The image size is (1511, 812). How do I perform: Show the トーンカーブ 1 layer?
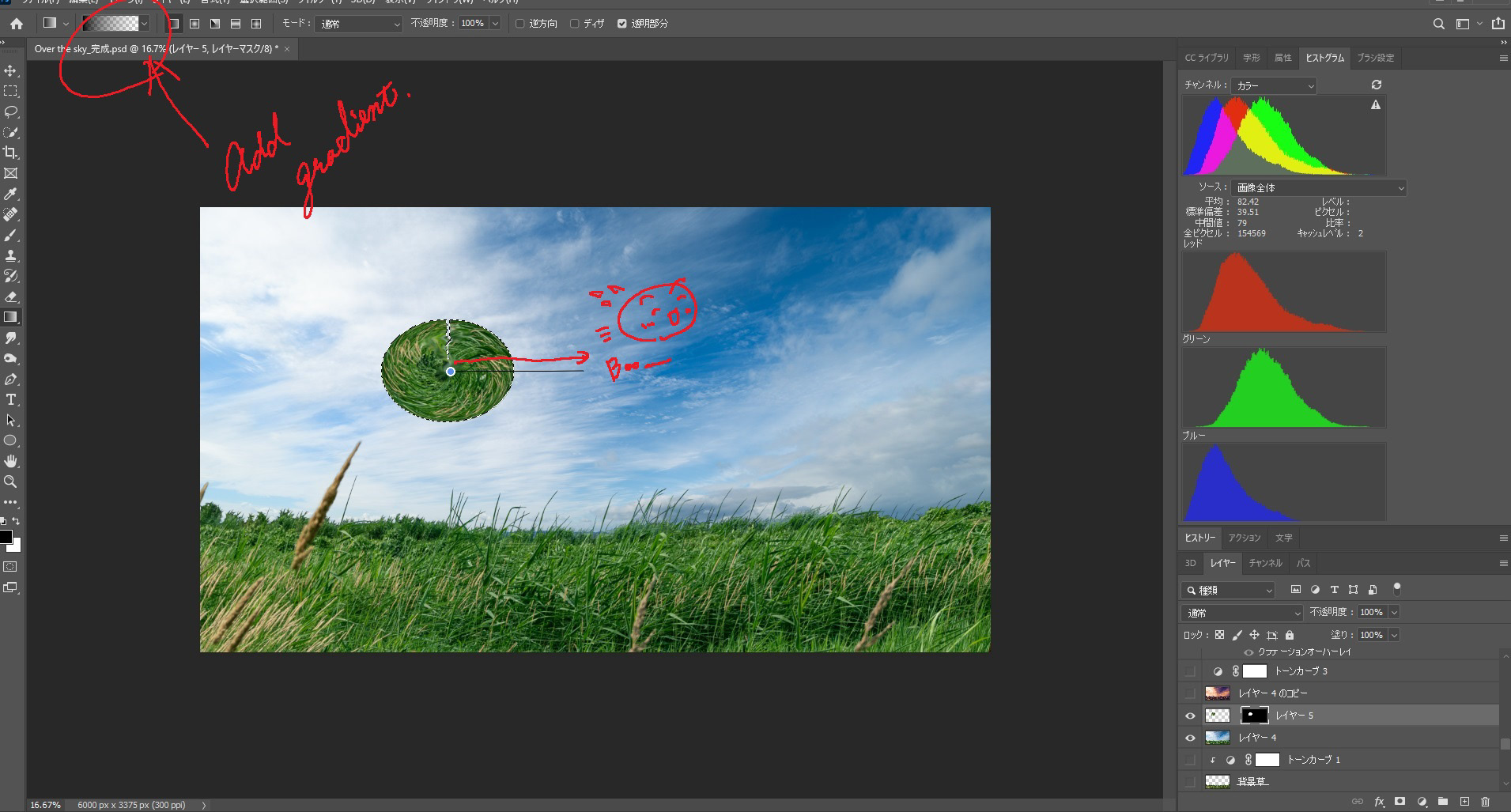point(1191,760)
